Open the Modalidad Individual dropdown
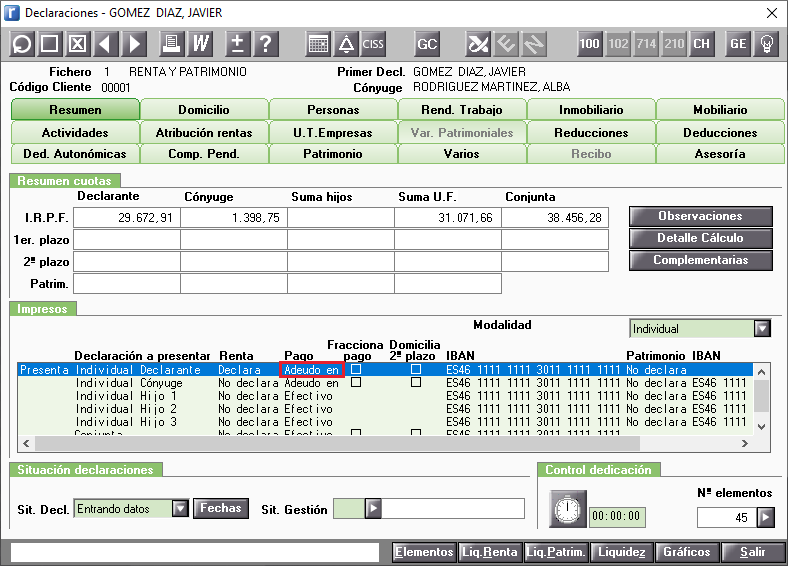Viewport: 788px width, 566px height. (762, 329)
